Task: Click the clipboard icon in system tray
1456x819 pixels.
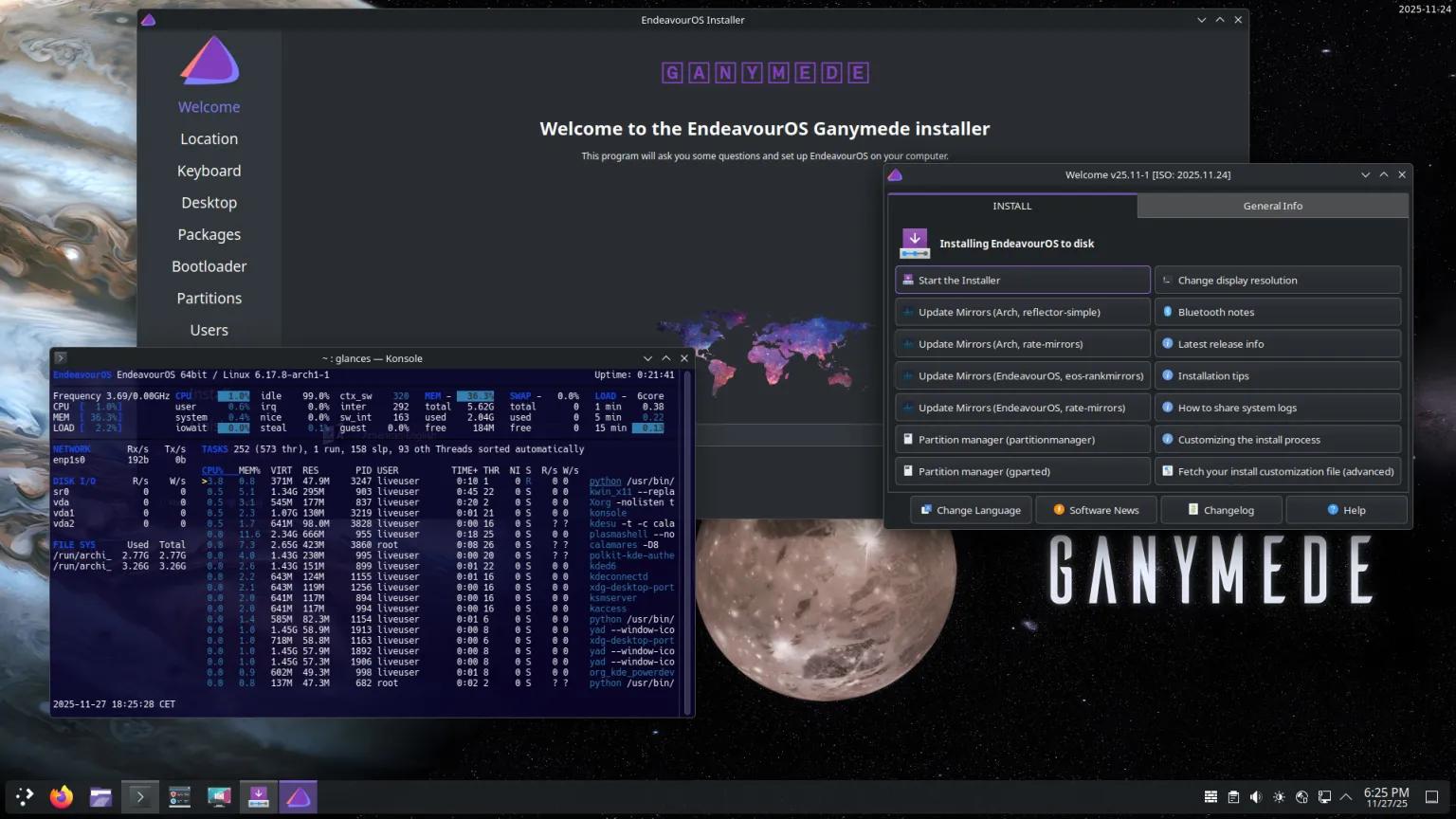Action: (1233, 796)
